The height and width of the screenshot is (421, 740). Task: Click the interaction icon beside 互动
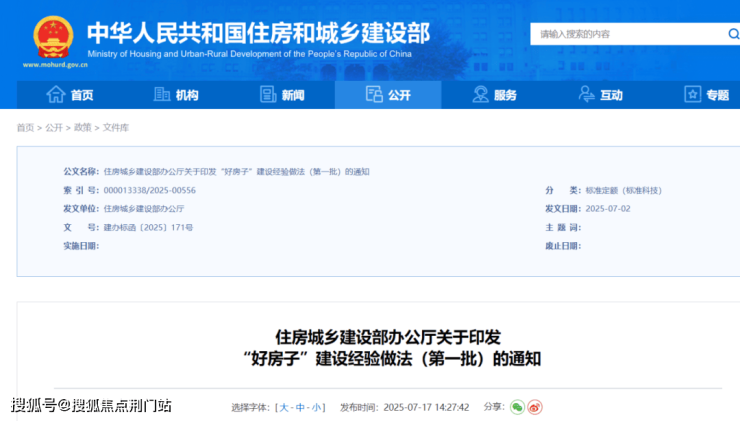[586, 94]
